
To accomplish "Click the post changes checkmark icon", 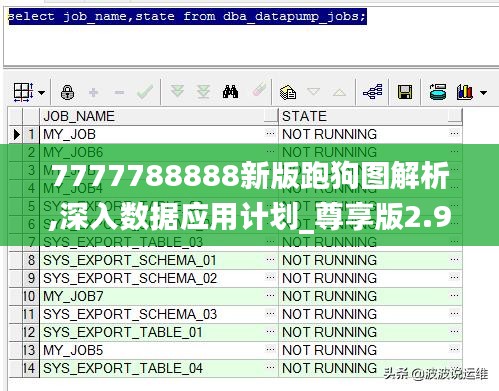I will pyautogui.click(x=145, y=92).
